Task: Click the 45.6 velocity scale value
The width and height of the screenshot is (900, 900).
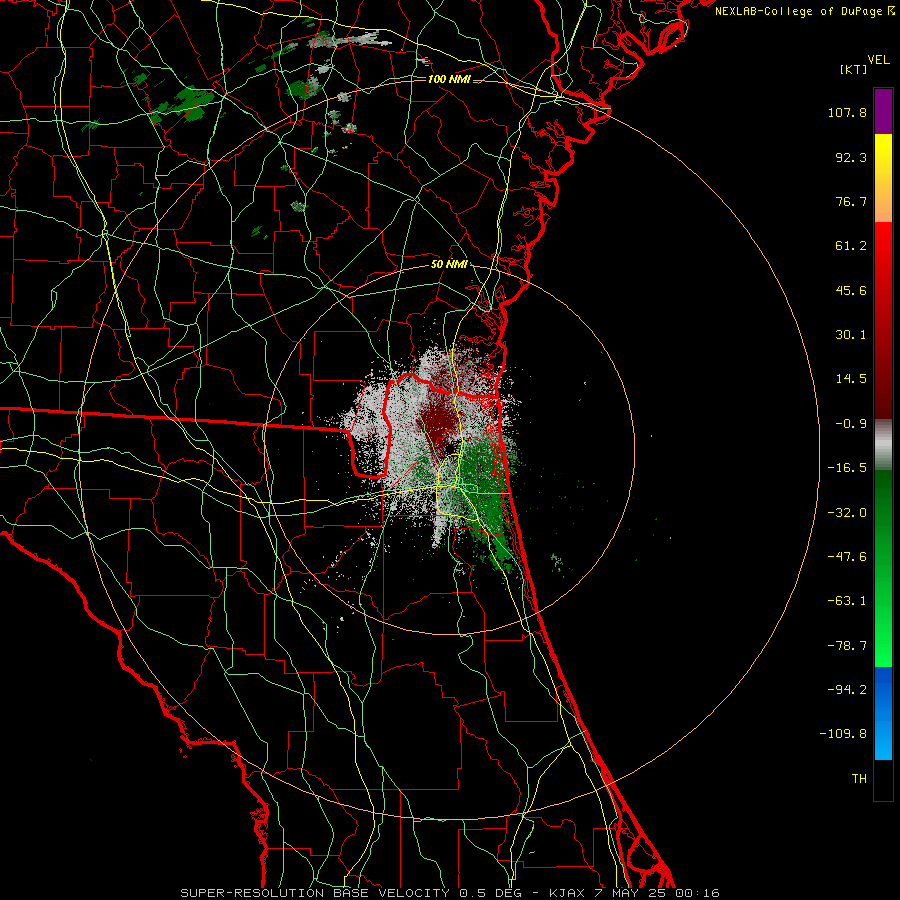Action: click(x=851, y=290)
